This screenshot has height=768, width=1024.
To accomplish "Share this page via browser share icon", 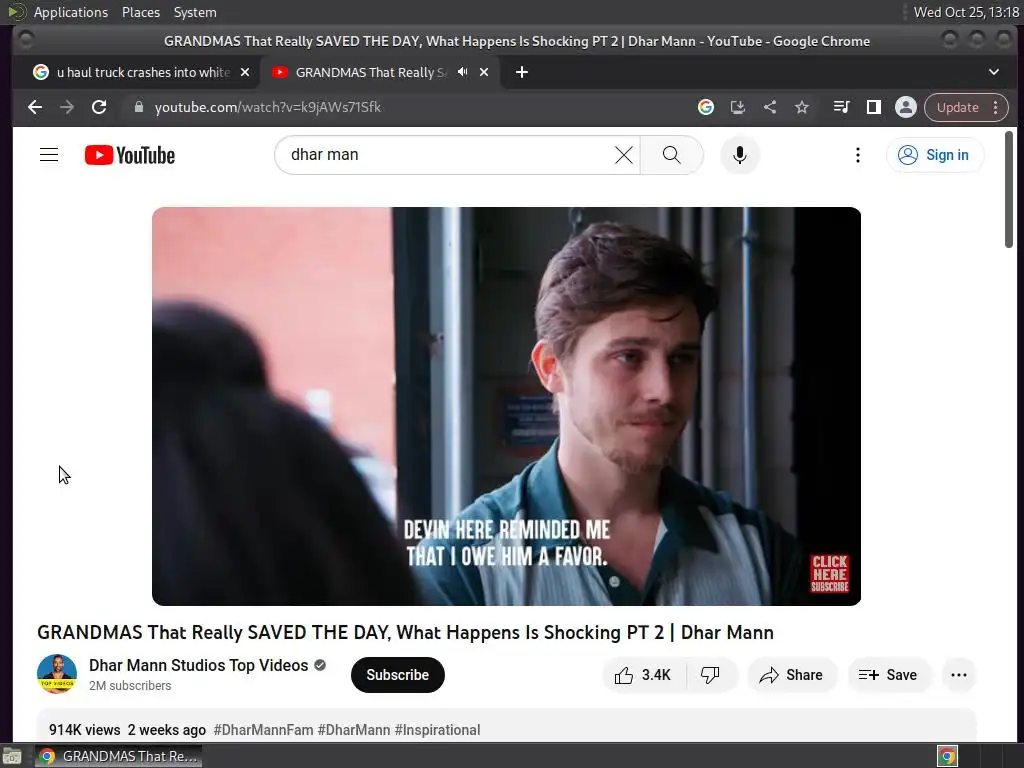I will (770, 107).
